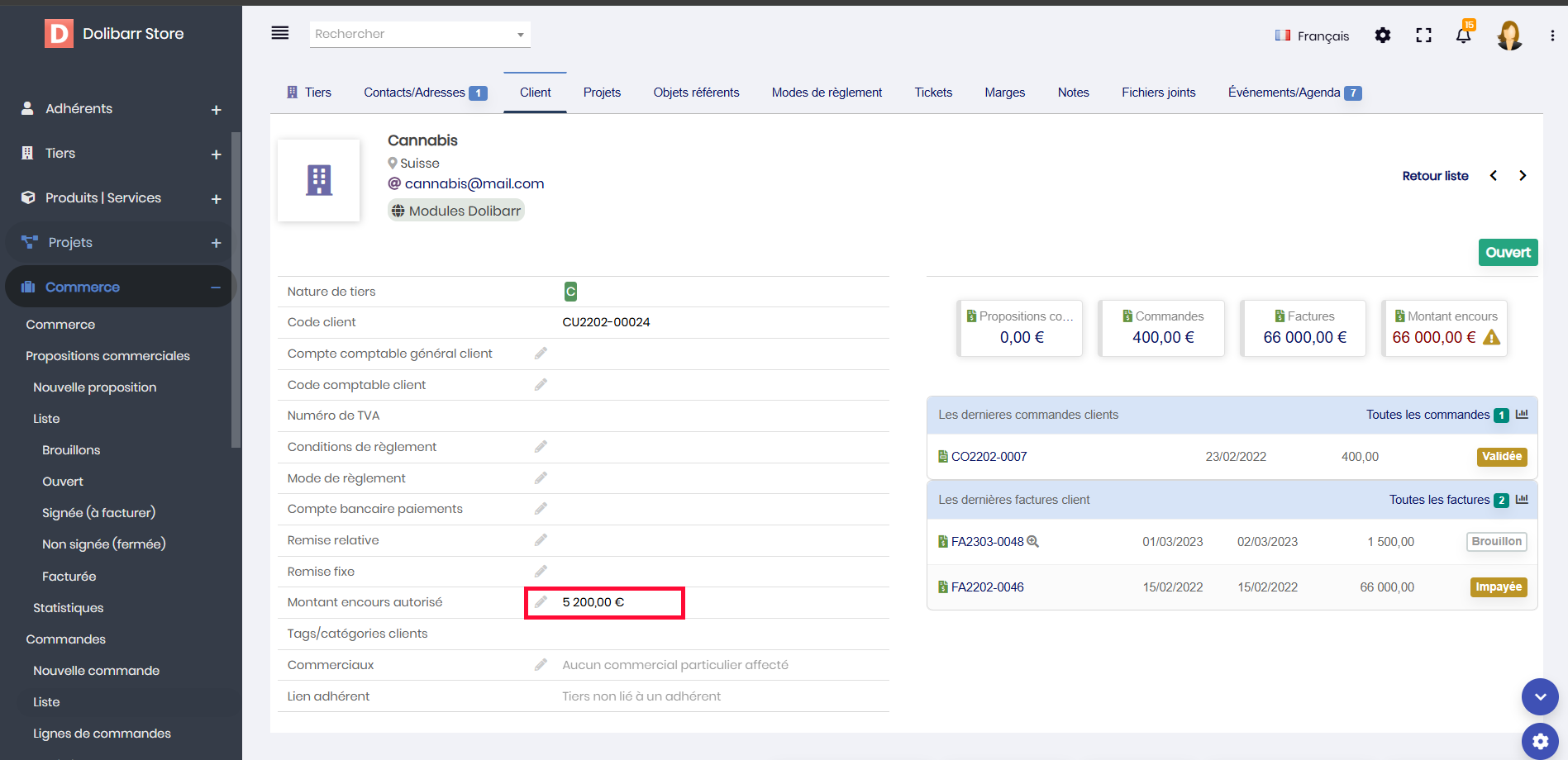The width and height of the screenshot is (1568, 760).
Task: Open the Rechercher dropdown
Action: point(420,34)
